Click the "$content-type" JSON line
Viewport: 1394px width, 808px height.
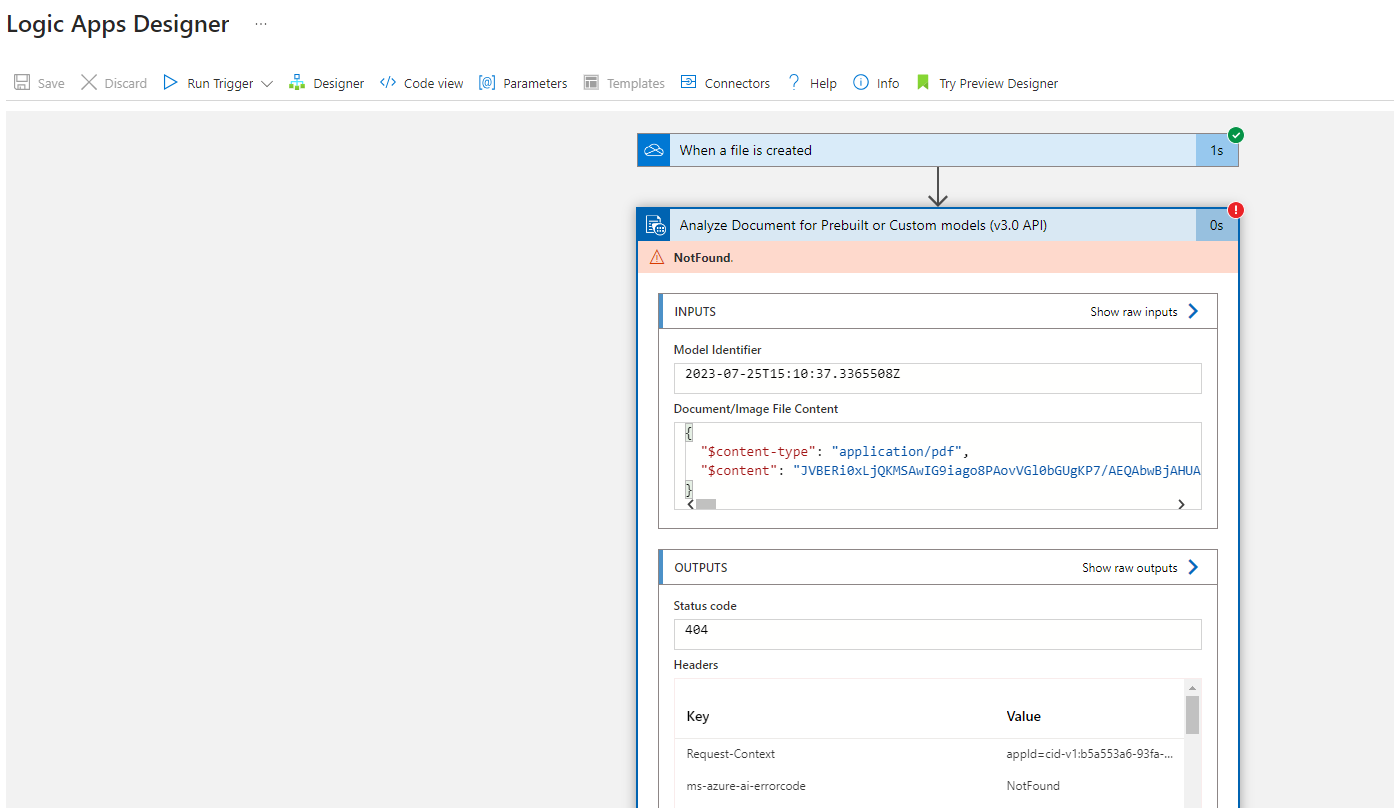836,451
